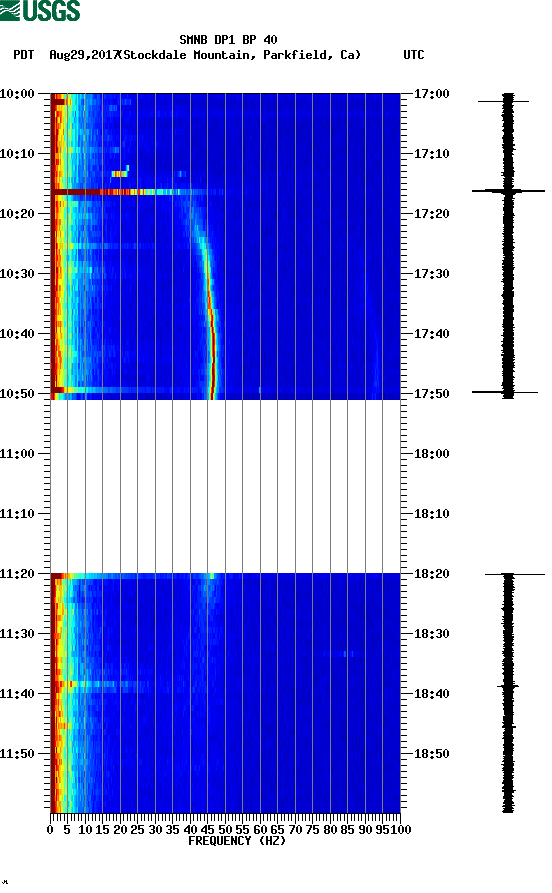Viewport: 552px width, 893px height.
Task: Click the 17:30 UTC time label
Action: [x=431, y=273]
